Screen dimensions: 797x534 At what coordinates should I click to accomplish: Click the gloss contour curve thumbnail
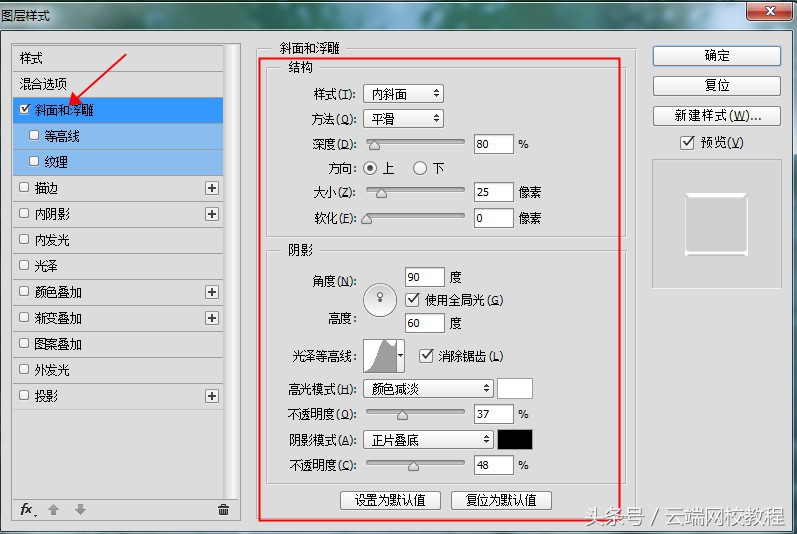380,356
